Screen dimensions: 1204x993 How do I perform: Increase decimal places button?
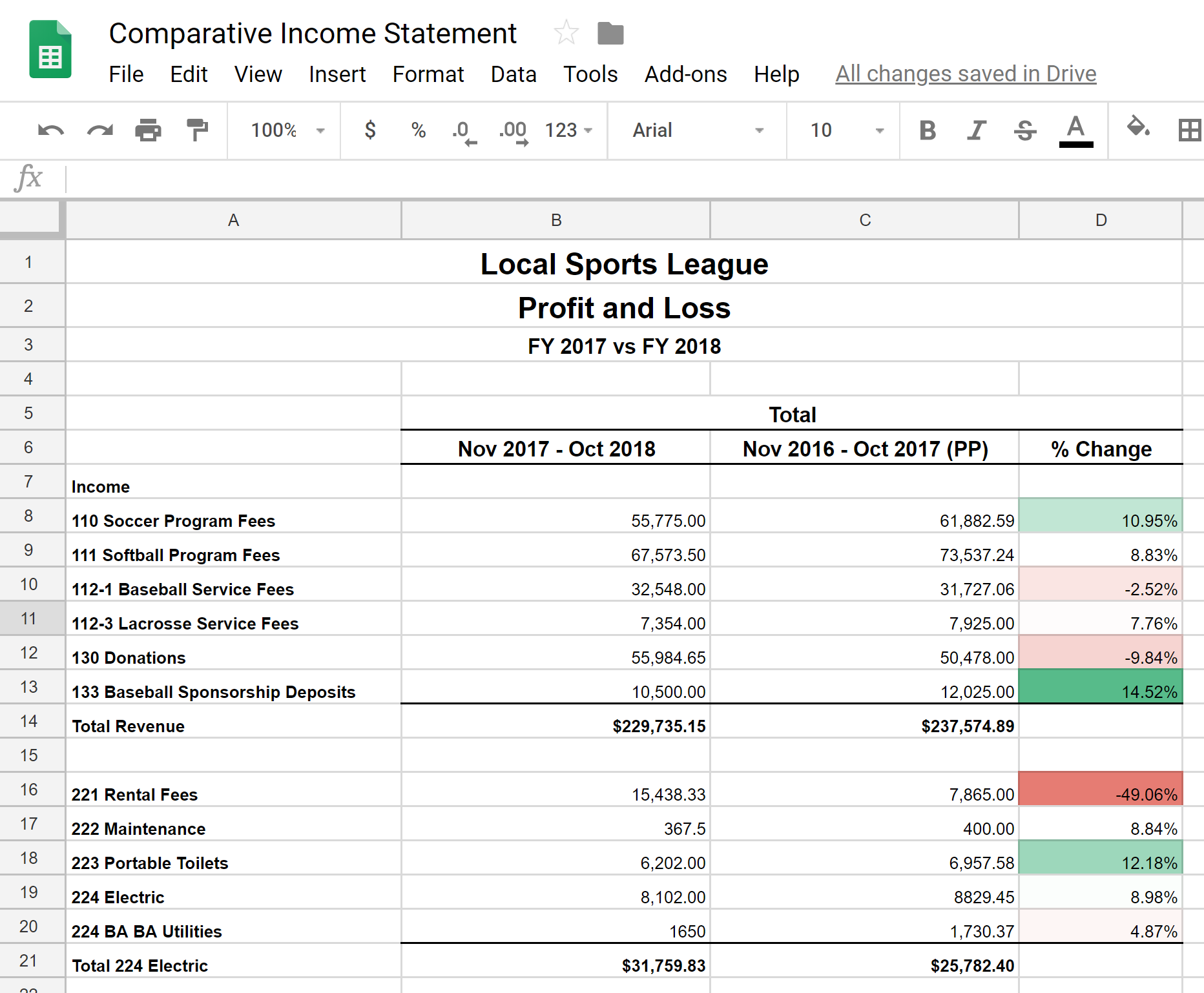click(514, 132)
